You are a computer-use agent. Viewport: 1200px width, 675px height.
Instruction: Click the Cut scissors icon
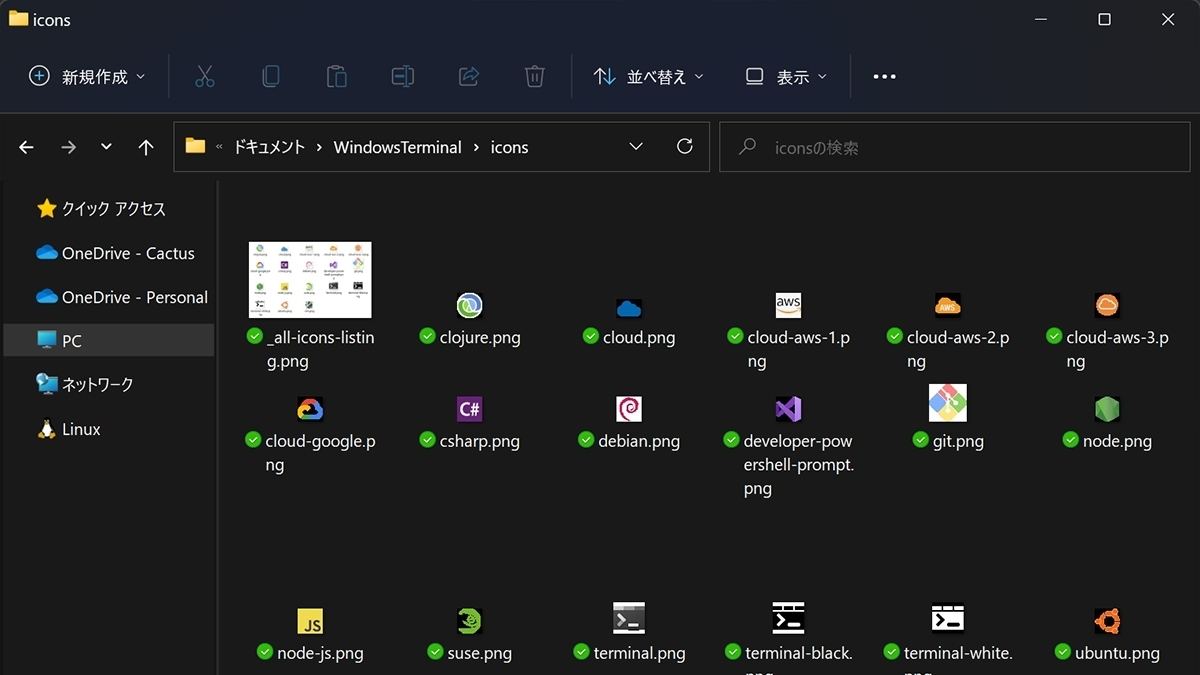coord(205,76)
